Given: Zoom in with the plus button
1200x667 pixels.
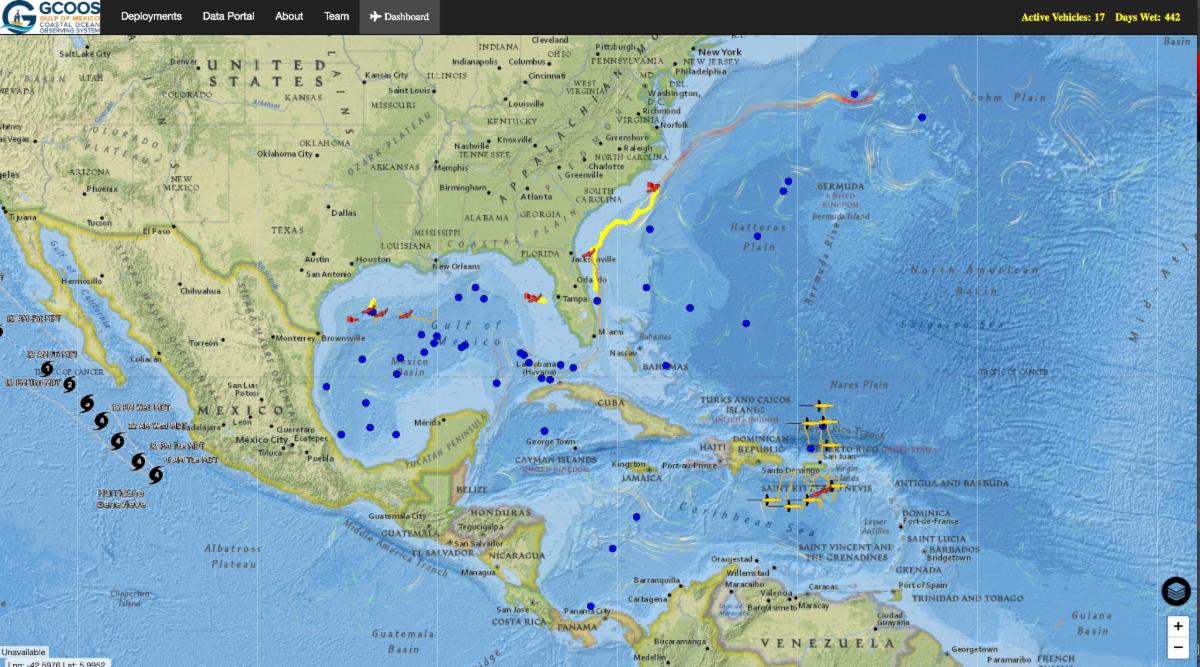Looking at the screenshot, I should 1179,626.
